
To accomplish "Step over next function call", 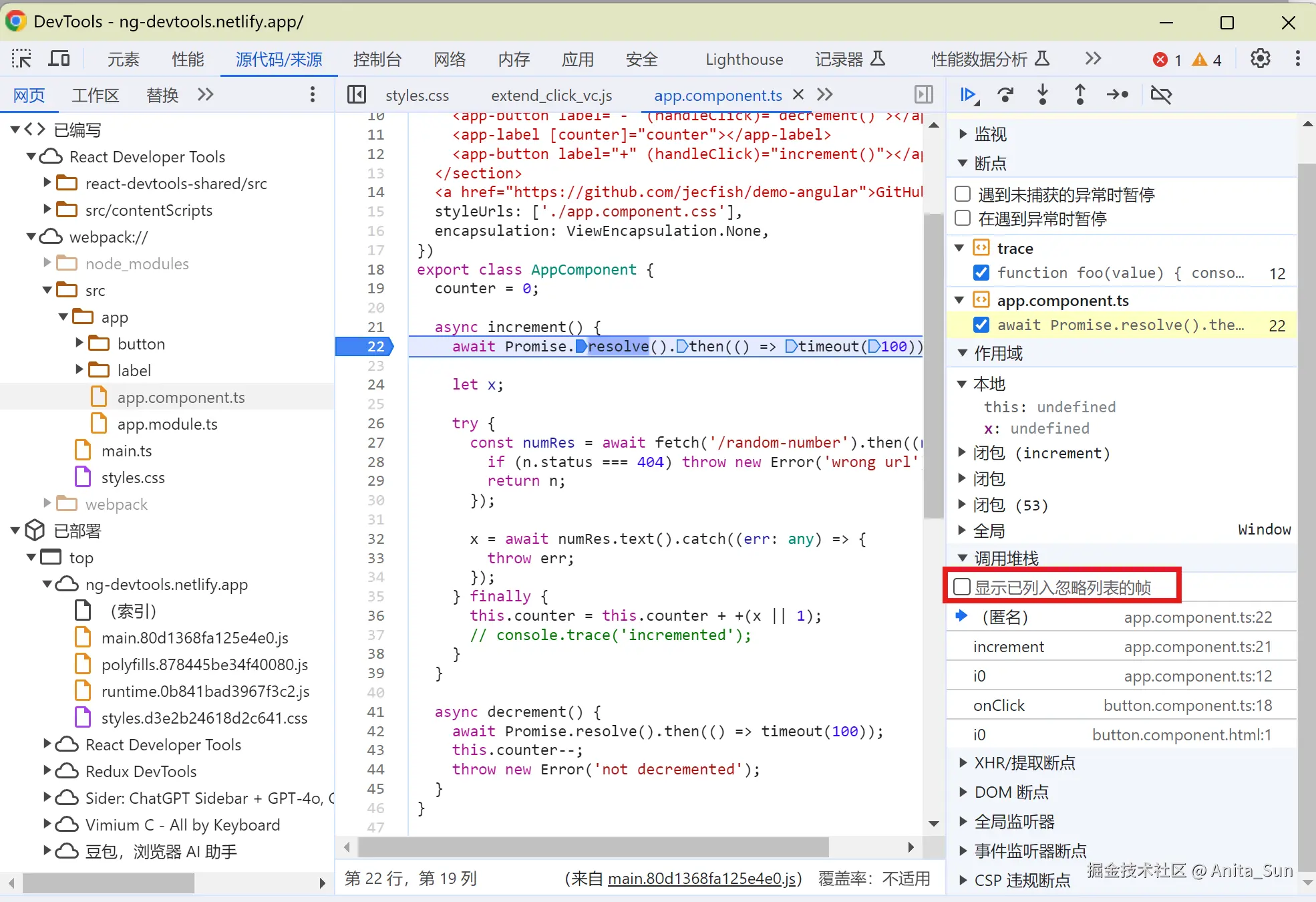I will point(1005,95).
